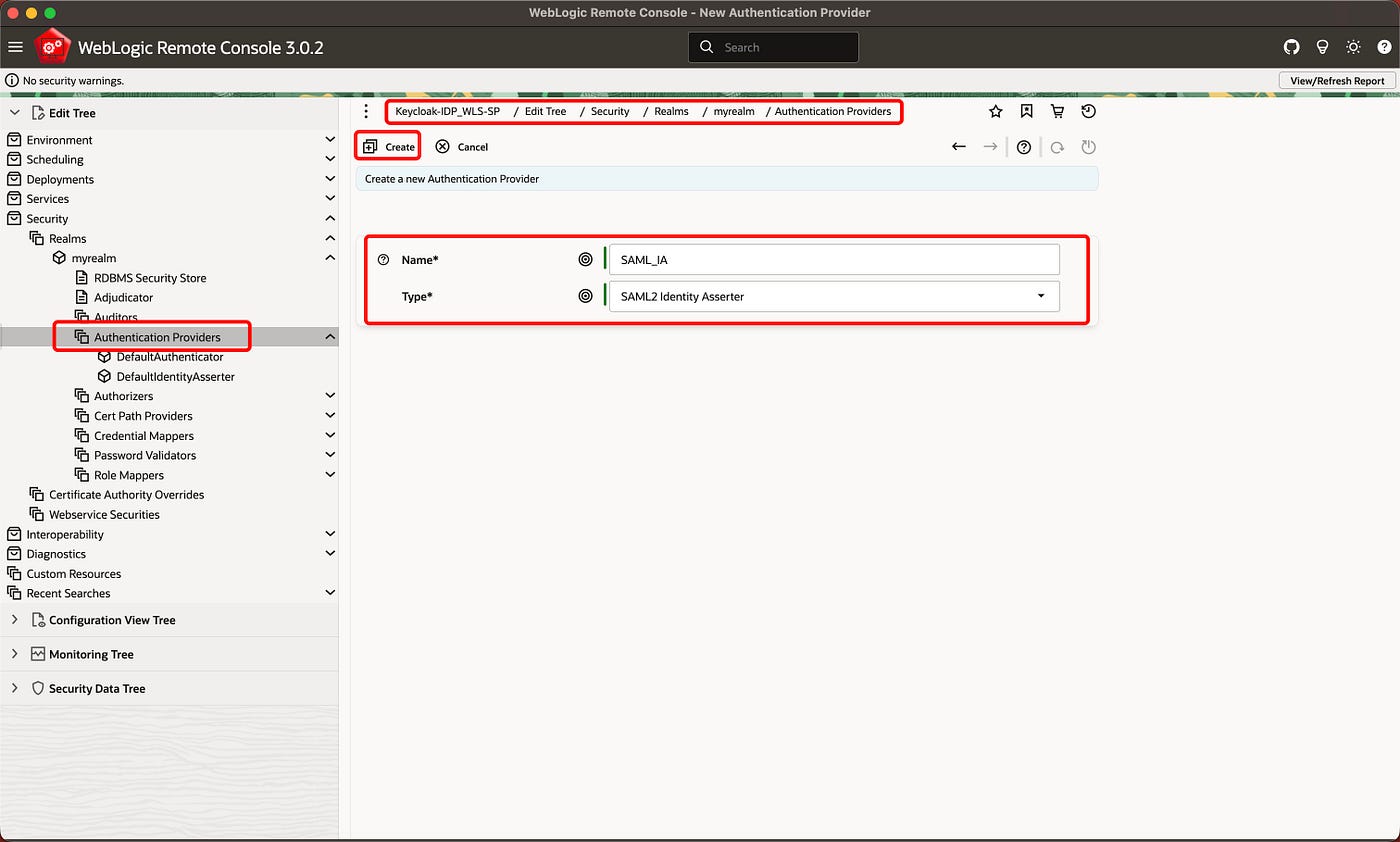Open the GitHub project link icon
The width and height of the screenshot is (1400, 842).
[1291, 47]
